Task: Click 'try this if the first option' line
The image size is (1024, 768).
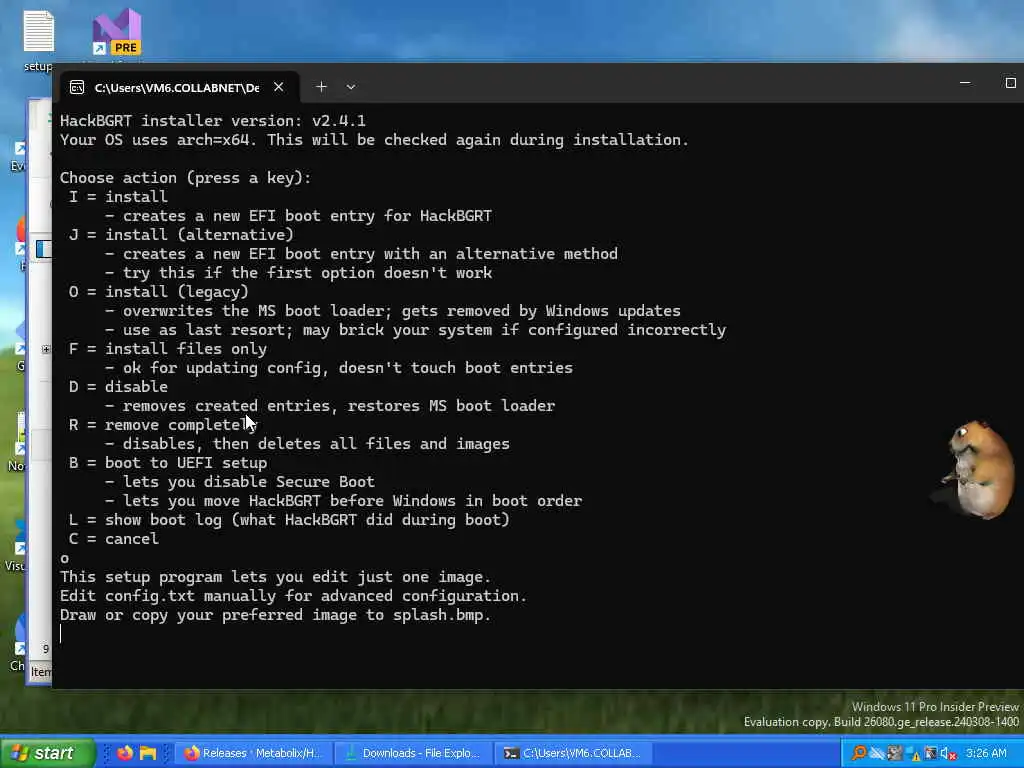Action: (x=298, y=273)
